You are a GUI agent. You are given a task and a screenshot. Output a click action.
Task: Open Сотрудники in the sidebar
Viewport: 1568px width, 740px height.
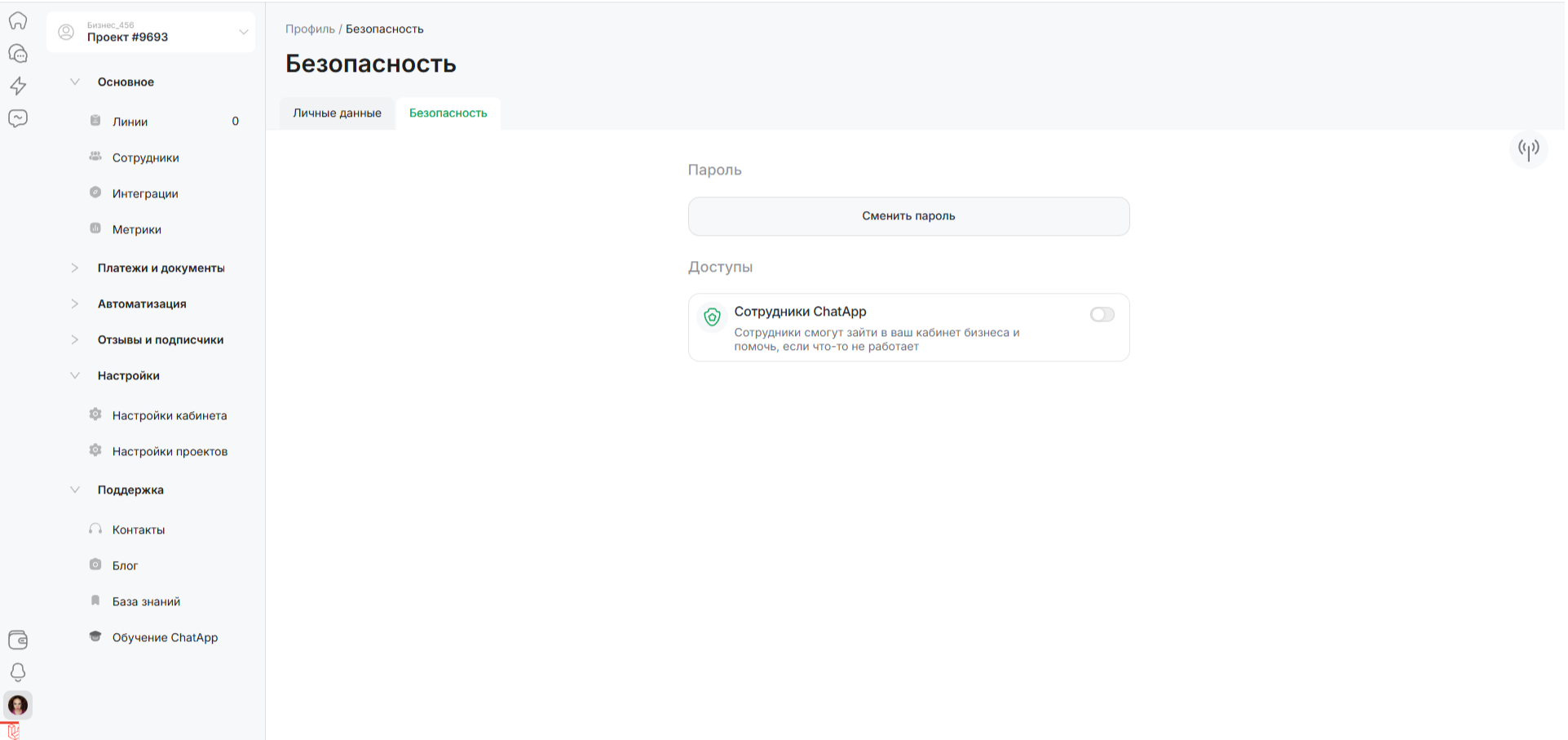coord(145,157)
